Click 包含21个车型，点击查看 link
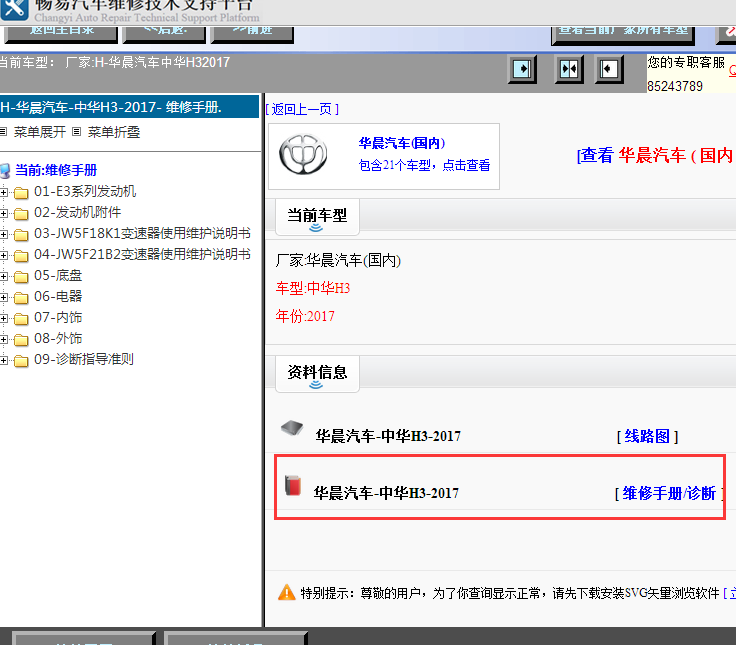The height and width of the screenshot is (645, 736). coord(424,165)
